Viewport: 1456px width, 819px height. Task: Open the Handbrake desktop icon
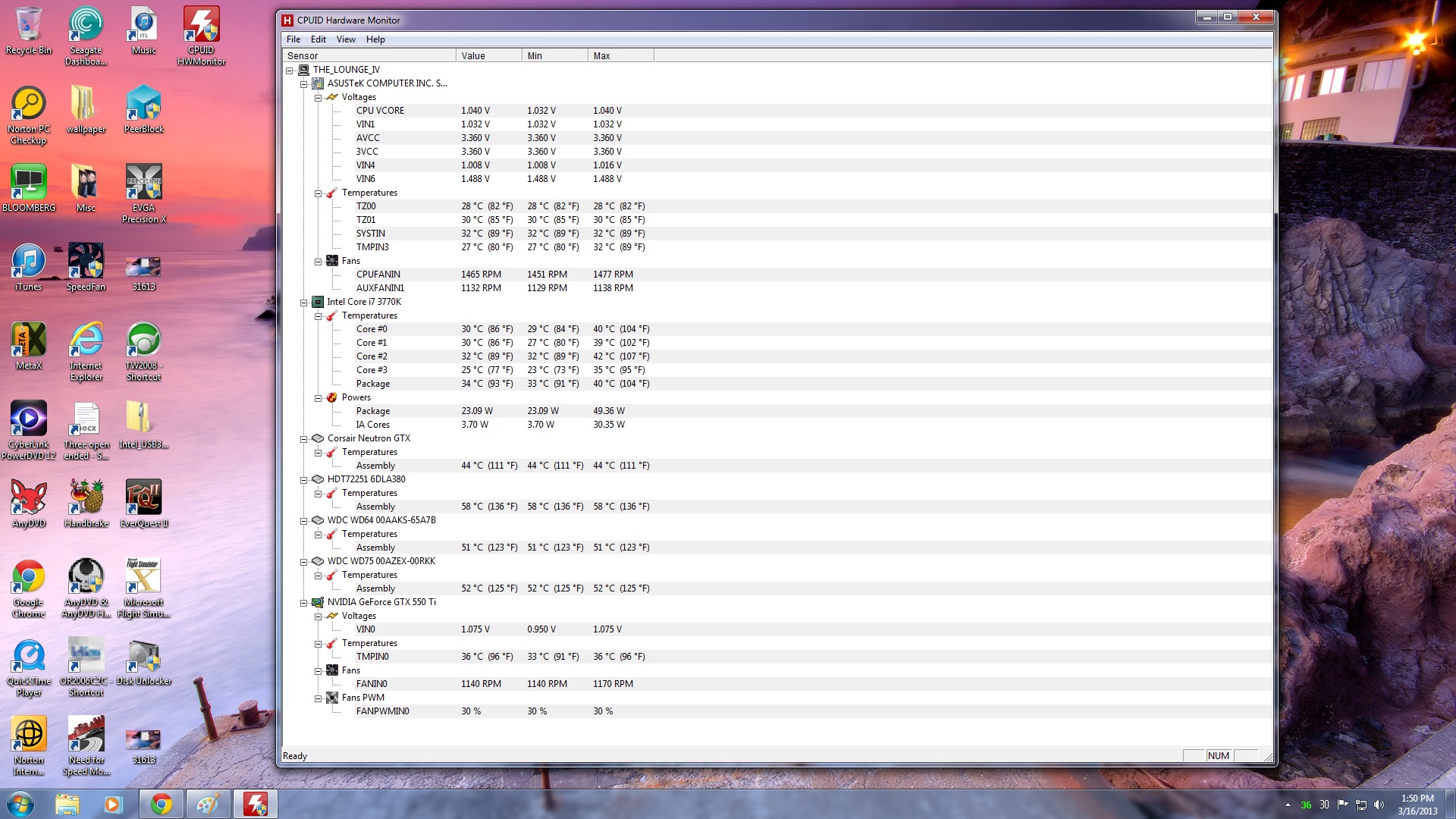[86, 504]
